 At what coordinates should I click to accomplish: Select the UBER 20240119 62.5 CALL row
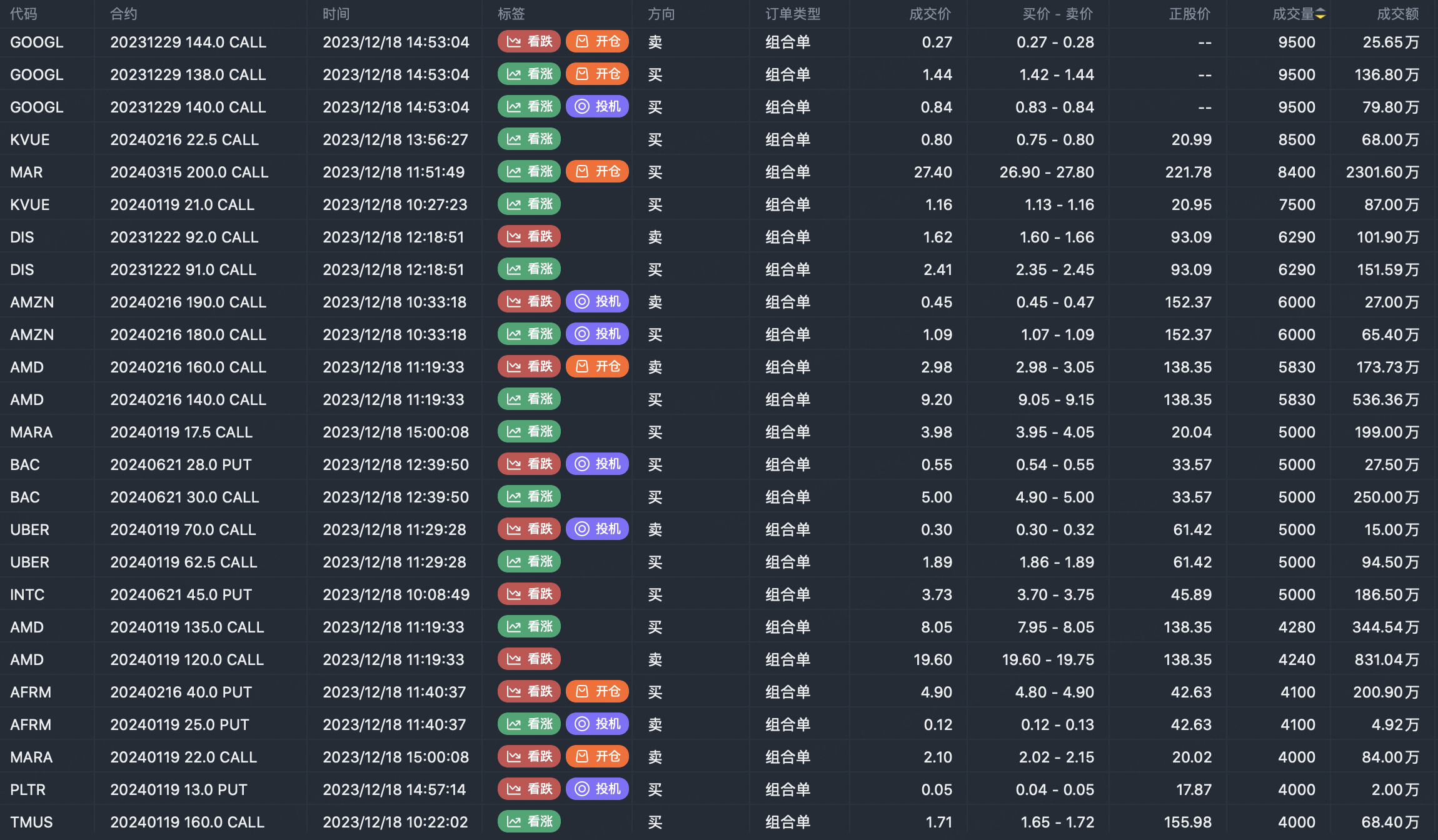point(184,562)
